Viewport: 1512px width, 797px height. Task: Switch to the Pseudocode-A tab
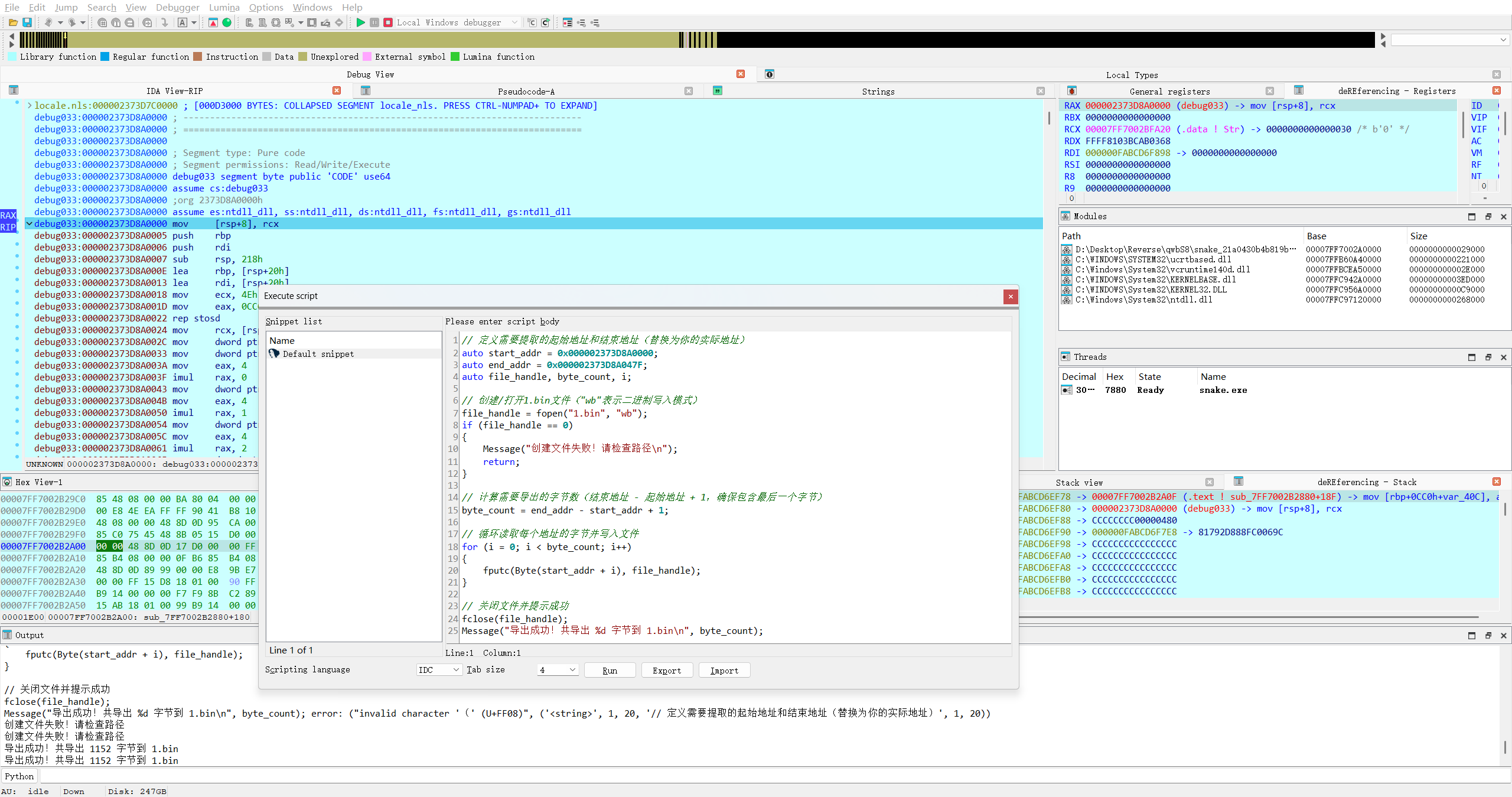(x=526, y=91)
